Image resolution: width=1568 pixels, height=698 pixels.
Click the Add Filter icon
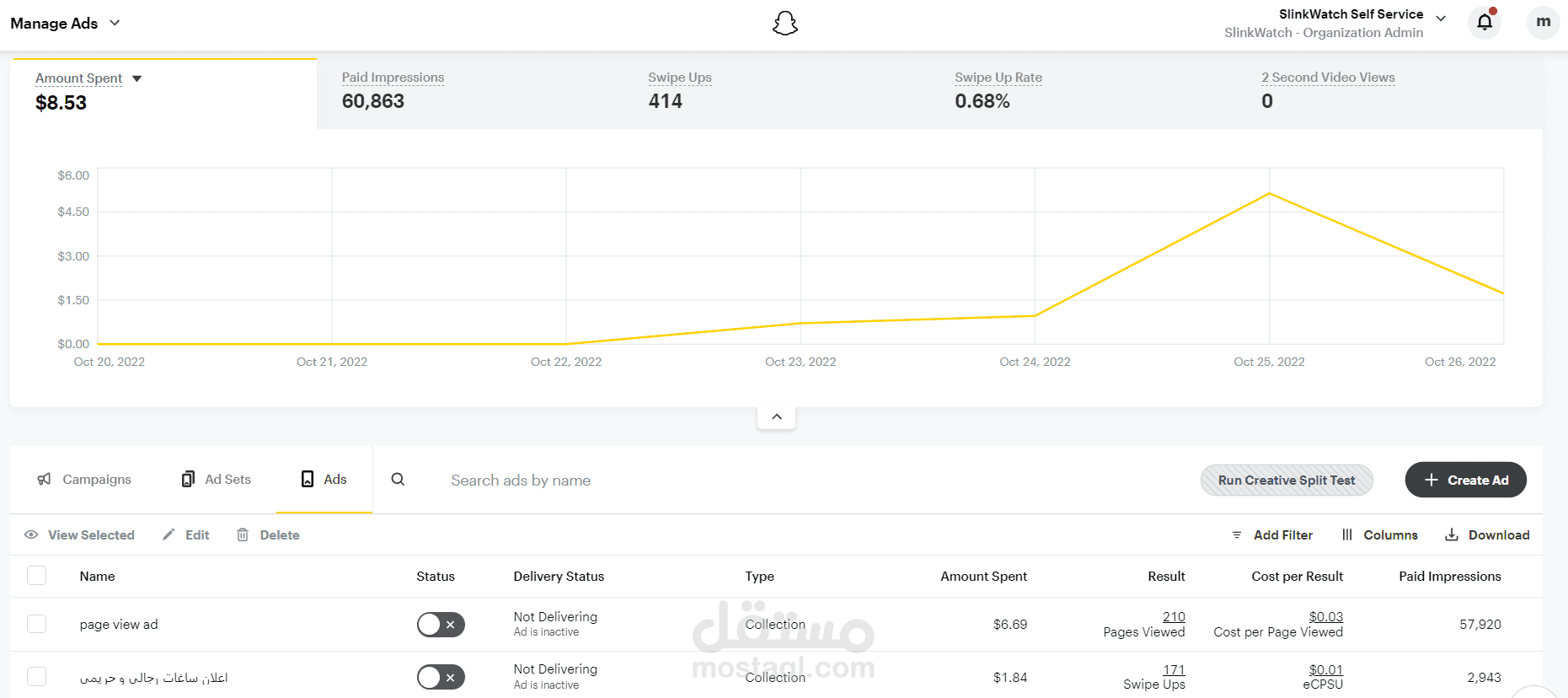pos(1237,535)
